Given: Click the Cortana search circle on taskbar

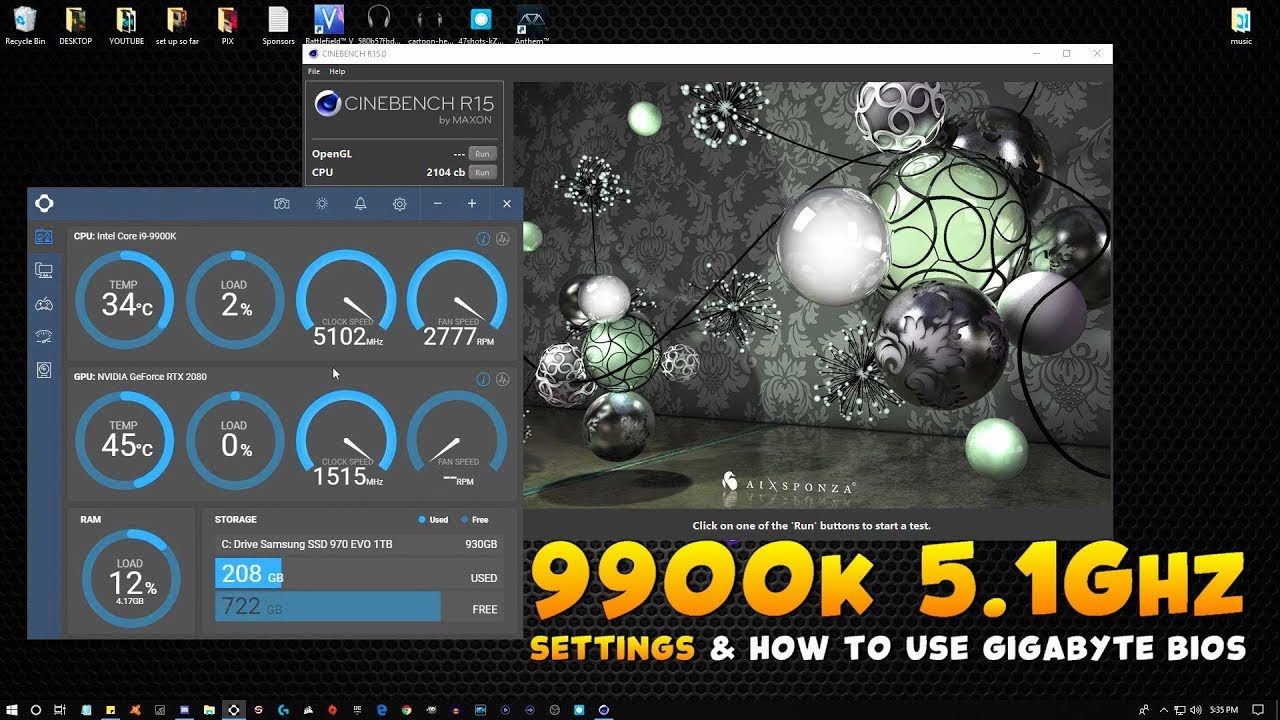Looking at the screenshot, I should tap(36, 710).
